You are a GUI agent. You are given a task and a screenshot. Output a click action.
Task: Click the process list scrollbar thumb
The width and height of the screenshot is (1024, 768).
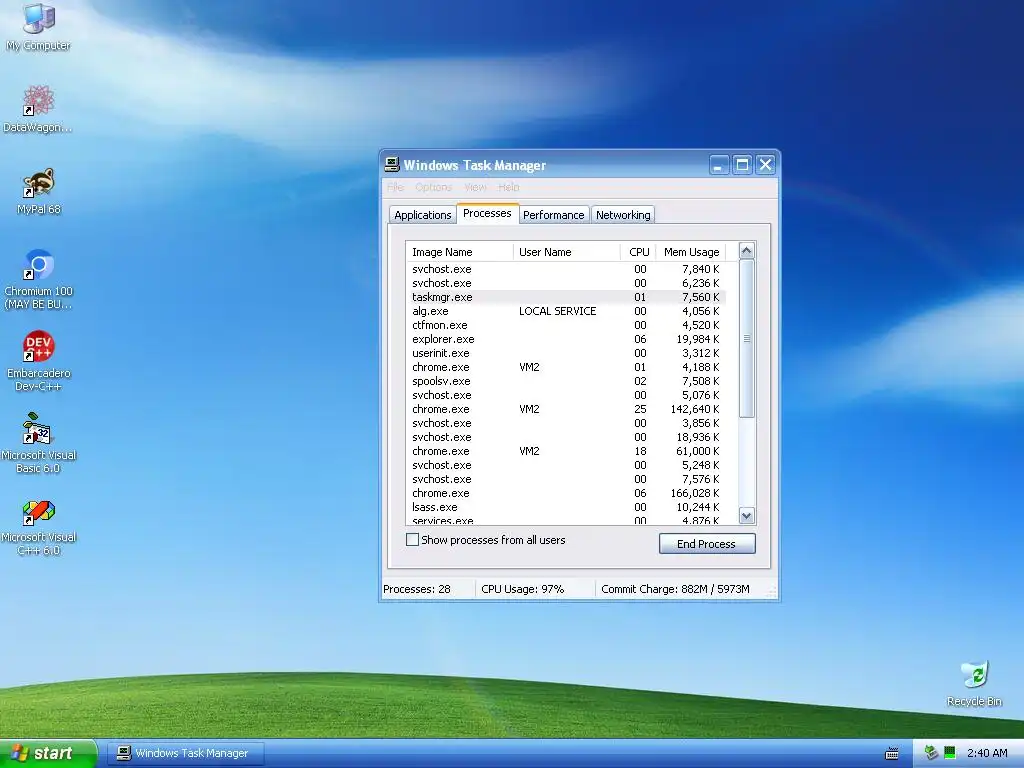point(746,338)
